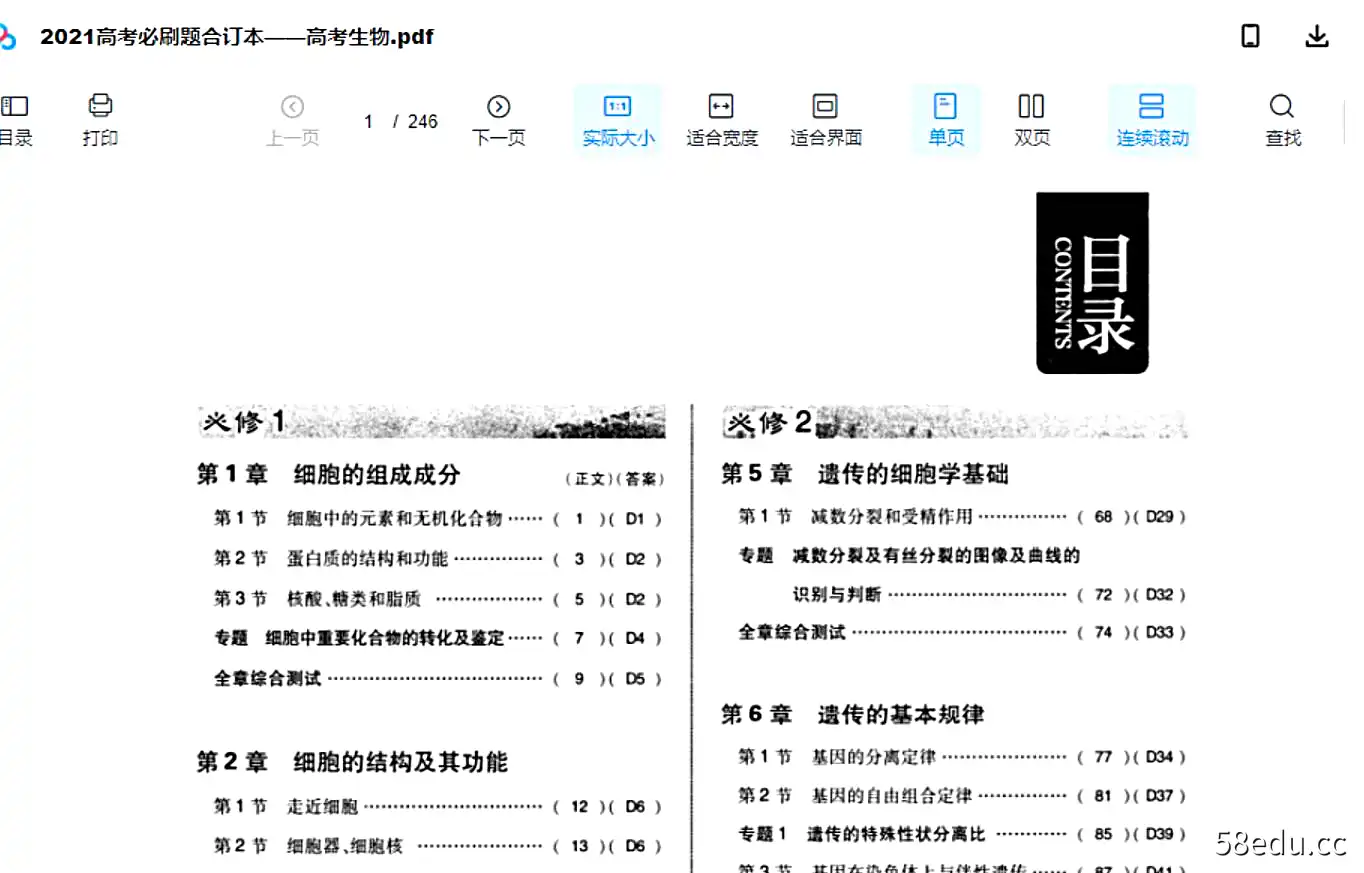Switch to 单页 single page mode

pyautogui.click(x=945, y=120)
